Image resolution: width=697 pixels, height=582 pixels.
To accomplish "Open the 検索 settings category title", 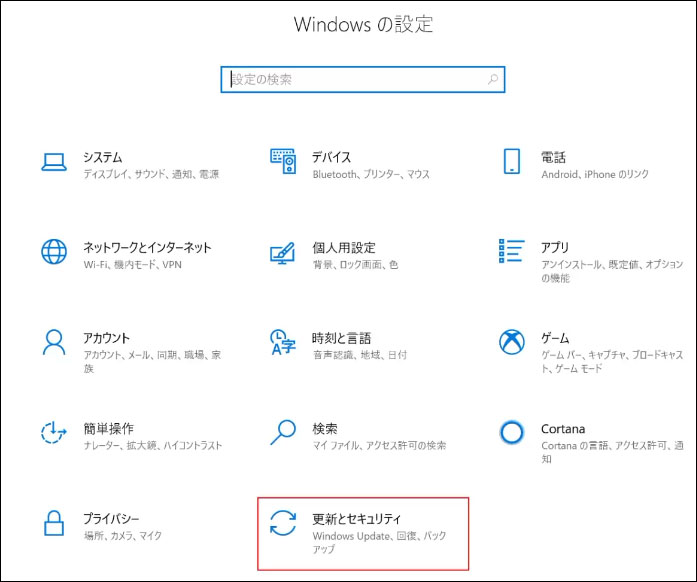I will [325, 429].
